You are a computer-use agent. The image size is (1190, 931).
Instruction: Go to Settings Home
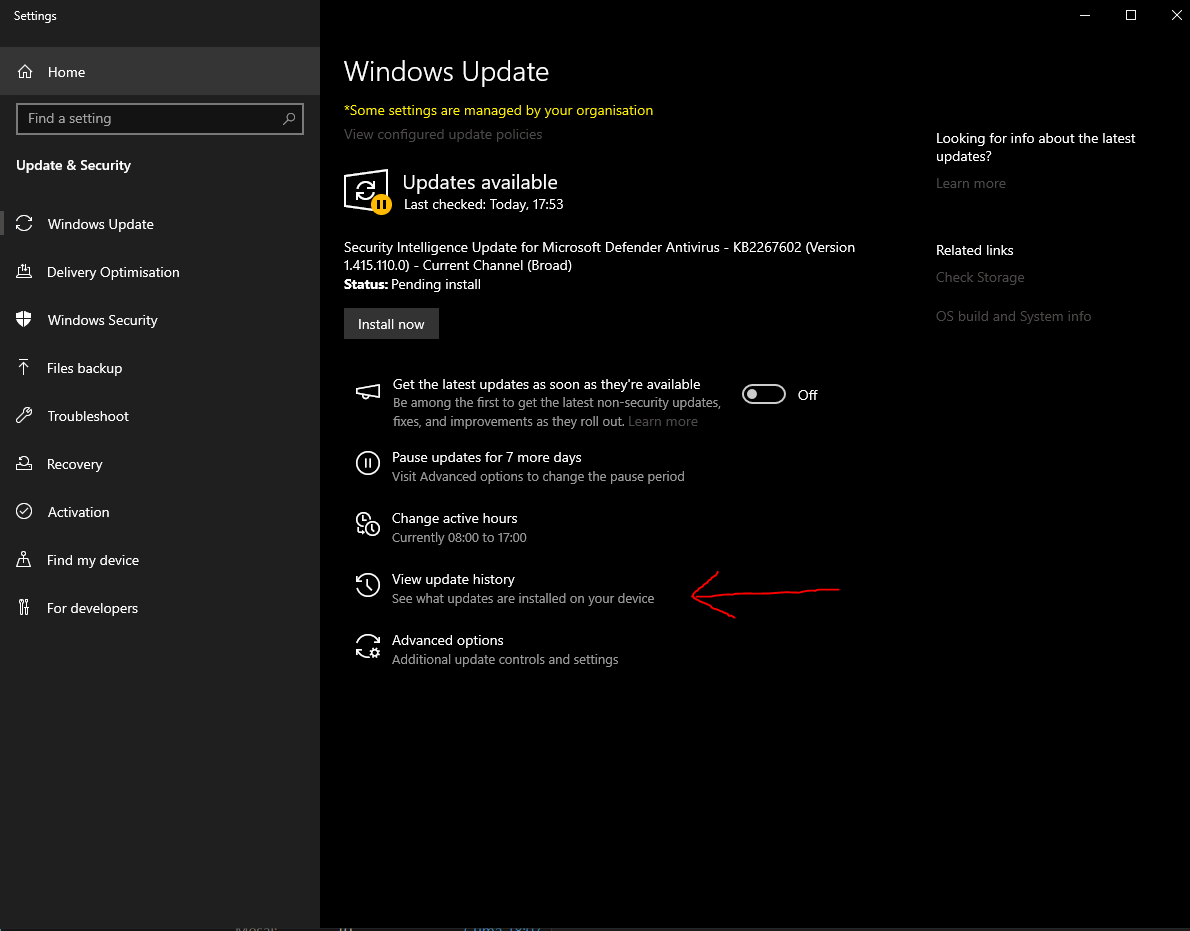pos(159,71)
